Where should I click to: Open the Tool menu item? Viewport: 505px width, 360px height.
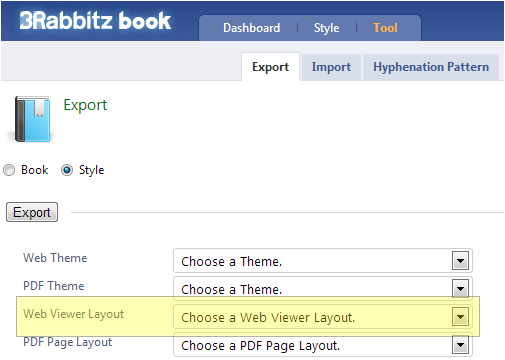(x=385, y=28)
